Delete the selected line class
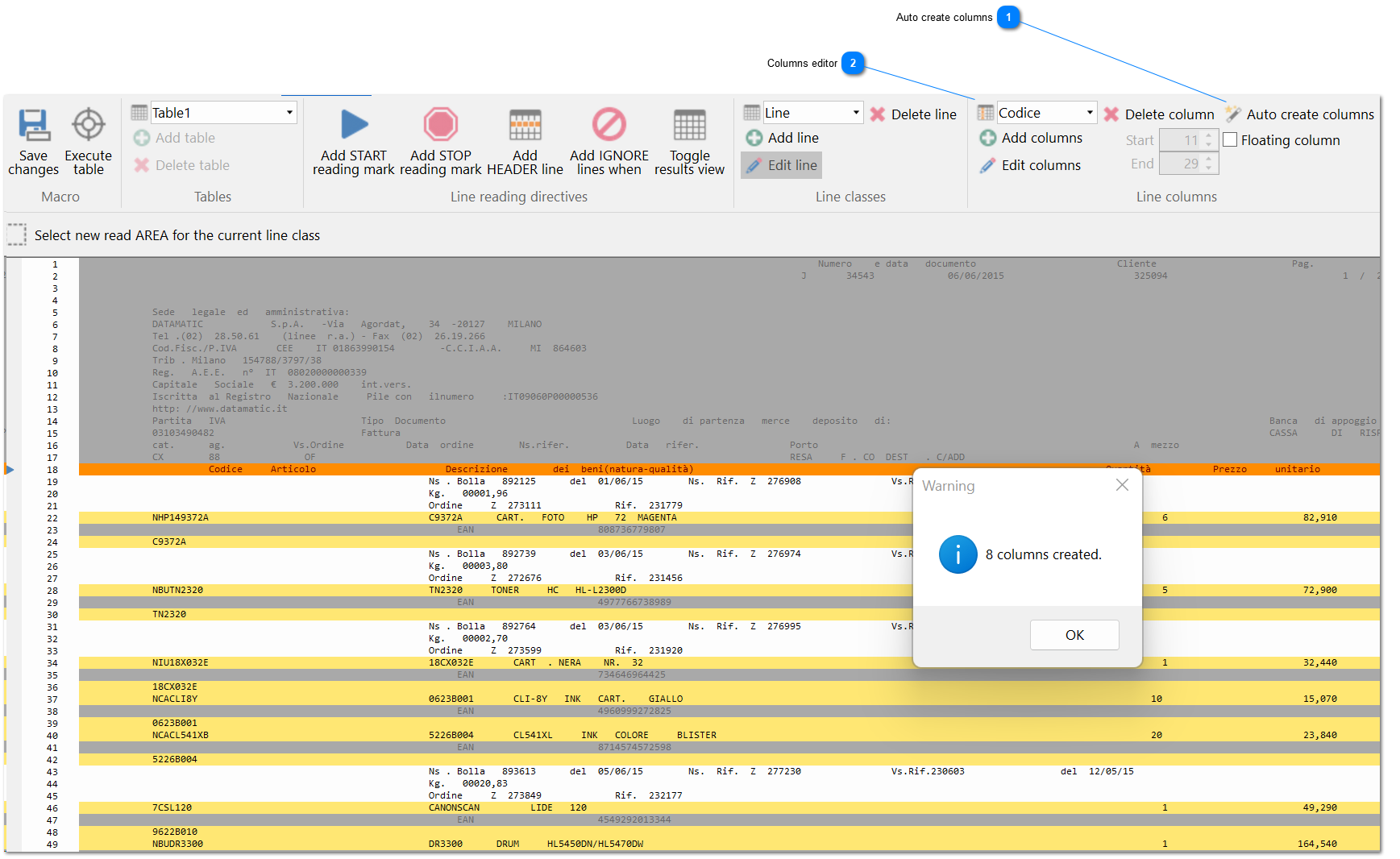The image size is (1400, 859). coord(913,114)
